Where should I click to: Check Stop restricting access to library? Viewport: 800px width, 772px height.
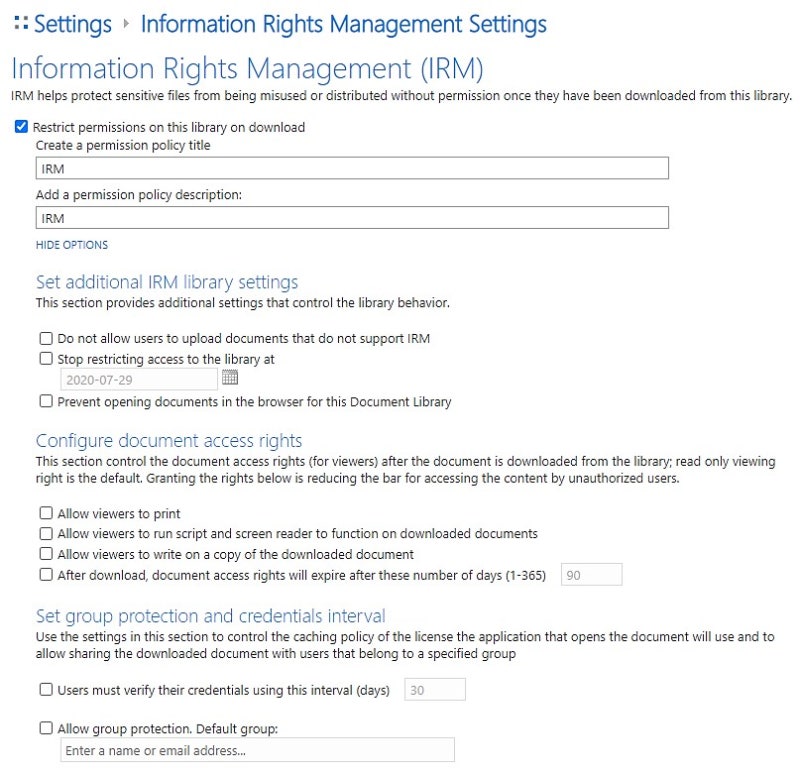pos(46,359)
